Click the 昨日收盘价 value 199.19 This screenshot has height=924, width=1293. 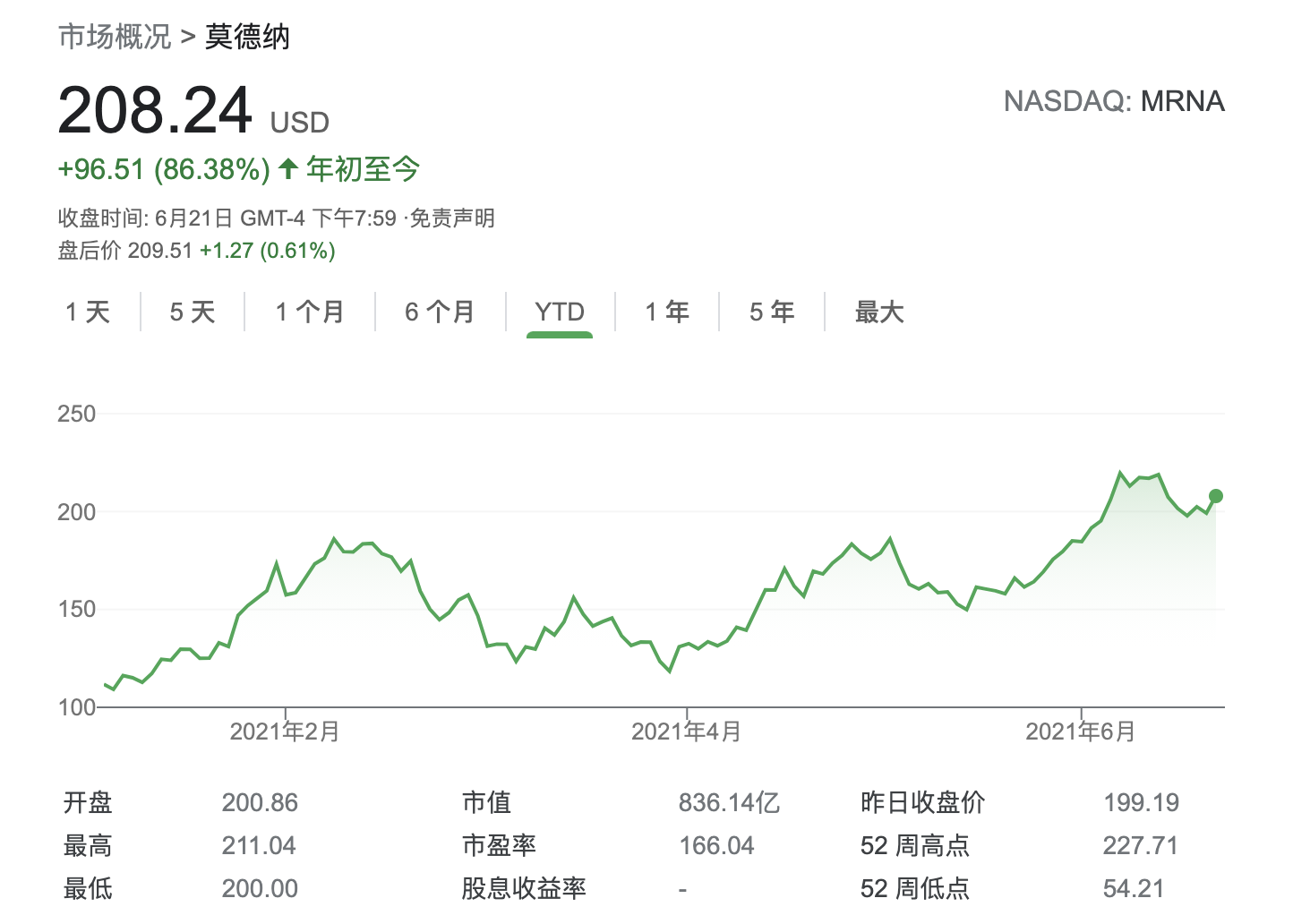click(1141, 802)
